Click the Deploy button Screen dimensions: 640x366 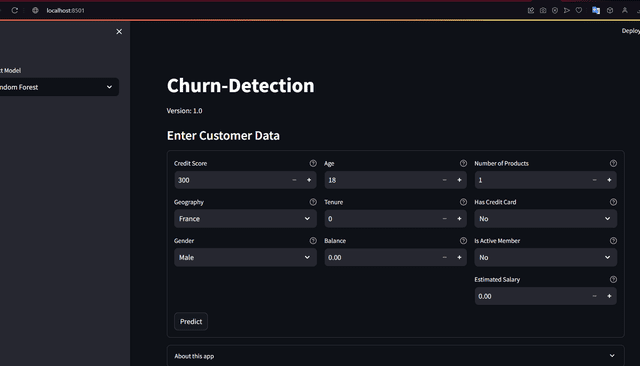pos(630,31)
